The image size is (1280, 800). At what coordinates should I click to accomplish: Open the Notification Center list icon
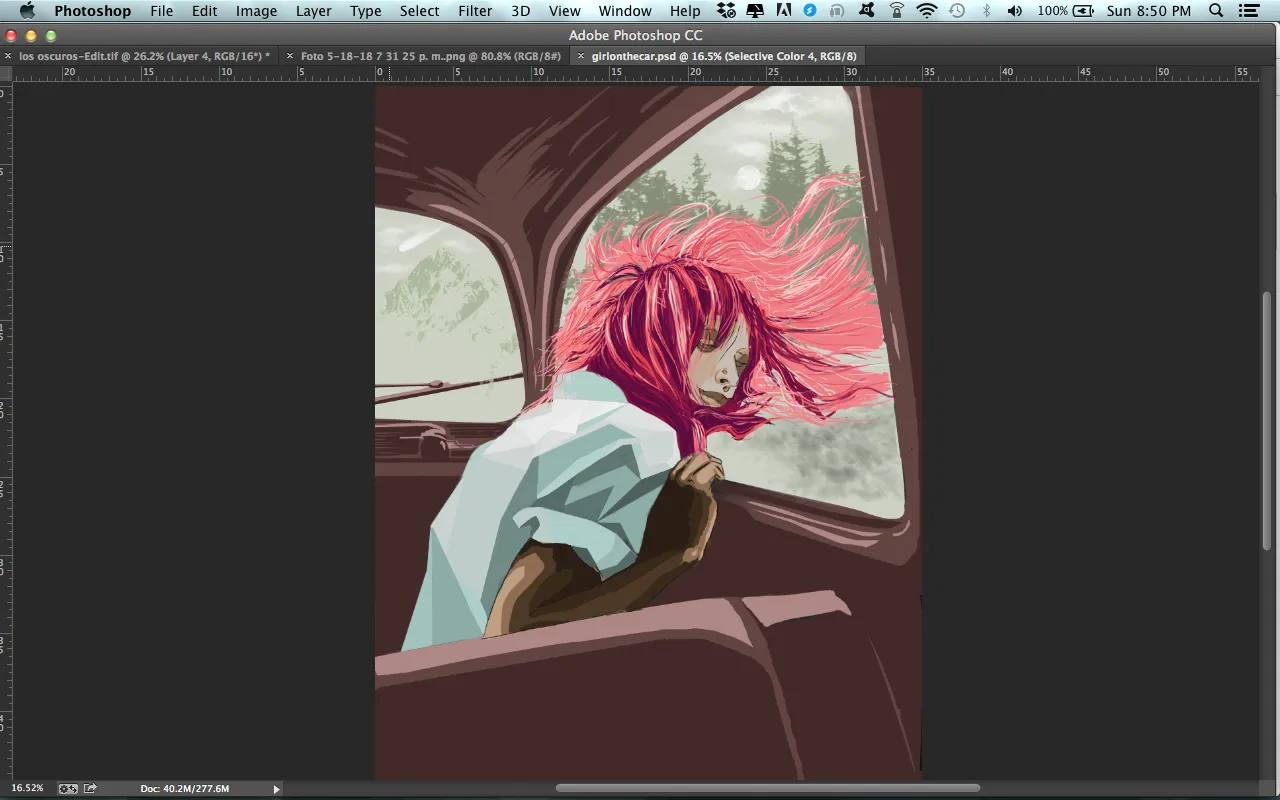pos(1246,11)
